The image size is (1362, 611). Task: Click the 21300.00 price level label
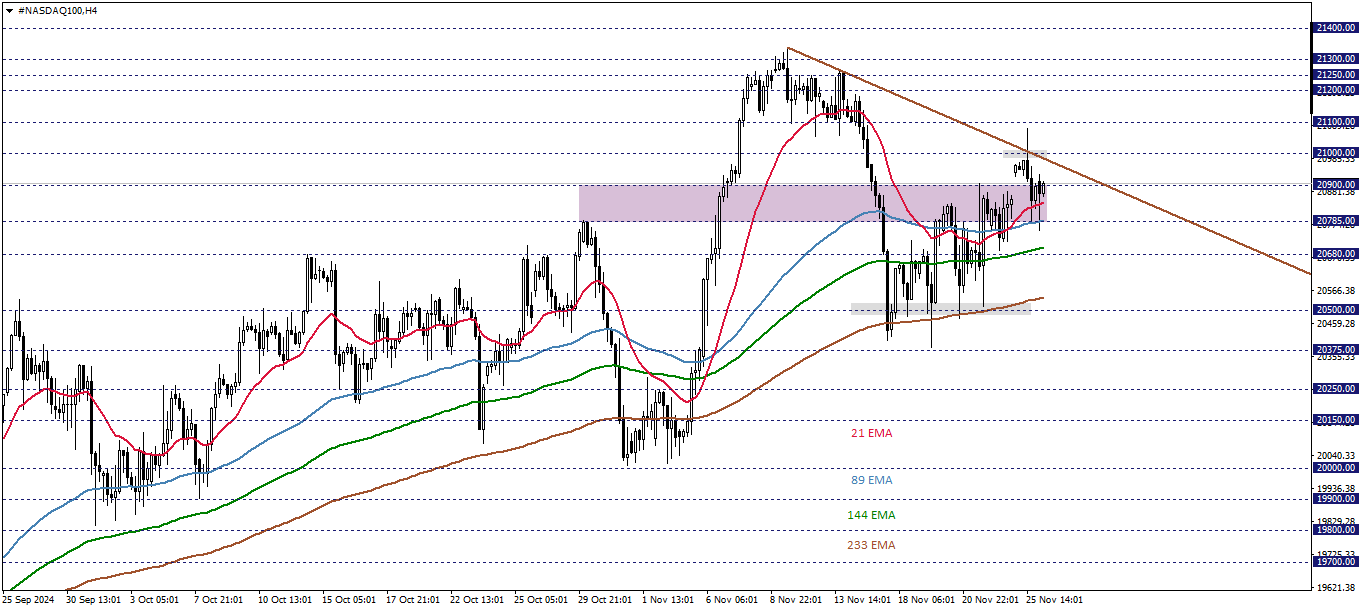pos(1336,60)
